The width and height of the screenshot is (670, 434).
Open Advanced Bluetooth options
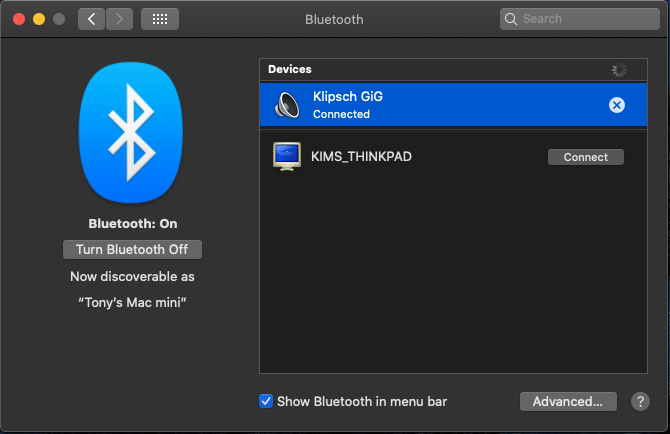pos(568,402)
